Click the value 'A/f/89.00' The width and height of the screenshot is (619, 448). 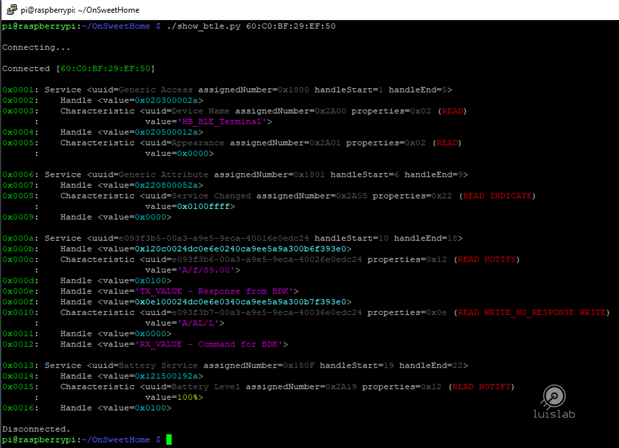[206, 270]
